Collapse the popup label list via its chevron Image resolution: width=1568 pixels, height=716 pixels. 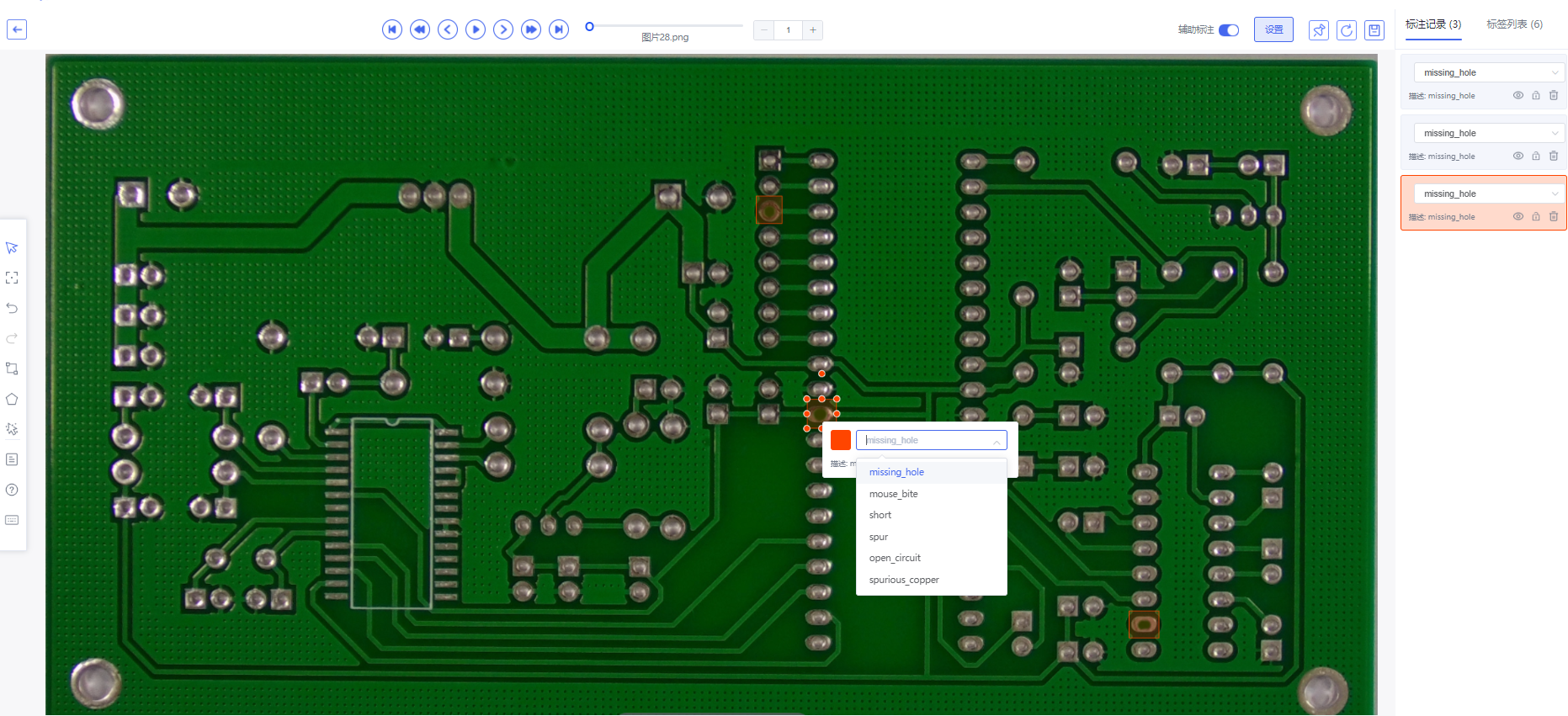(997, 441)
